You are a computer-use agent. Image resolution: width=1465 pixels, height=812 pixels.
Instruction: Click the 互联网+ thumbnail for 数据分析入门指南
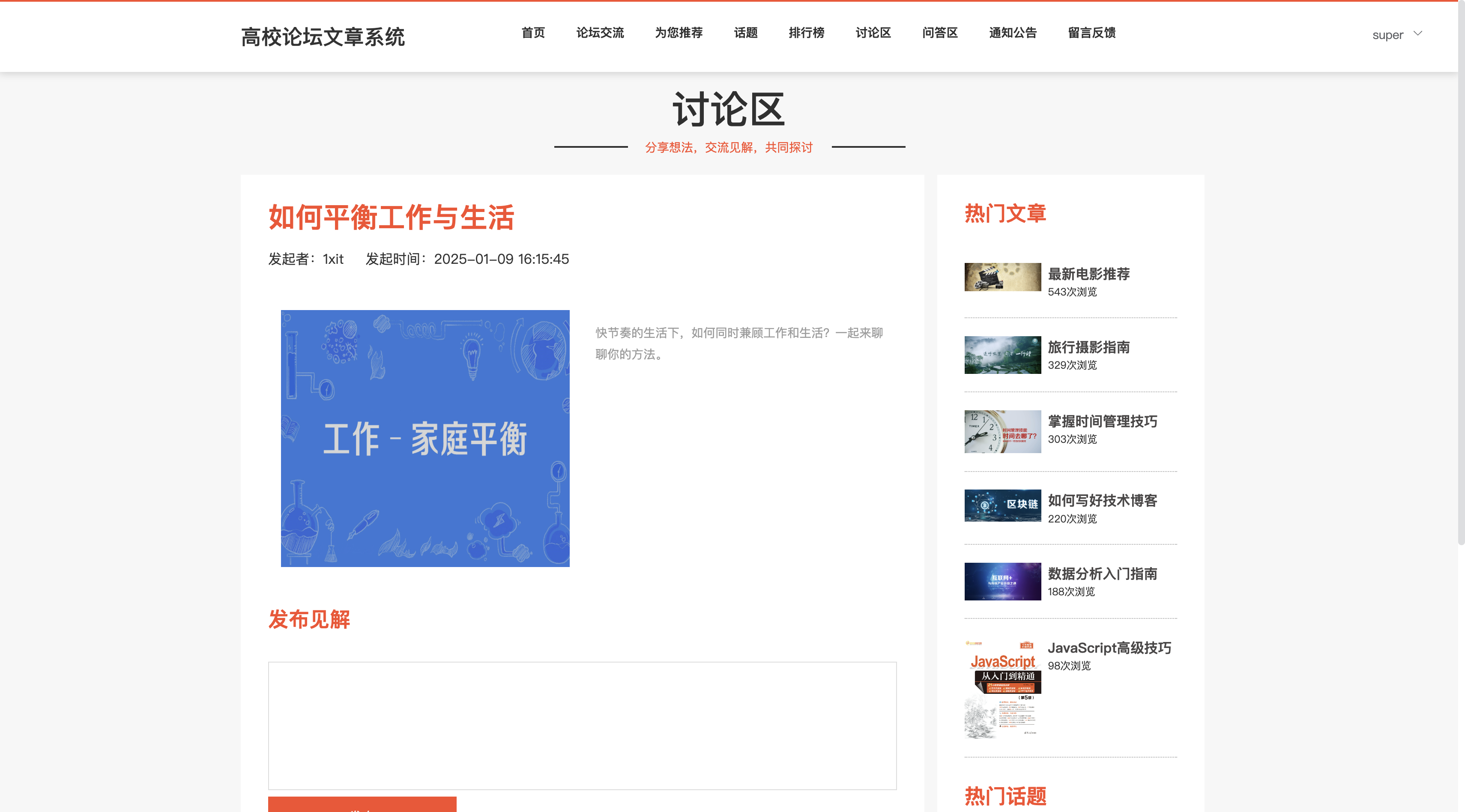tap(1003, 581)
